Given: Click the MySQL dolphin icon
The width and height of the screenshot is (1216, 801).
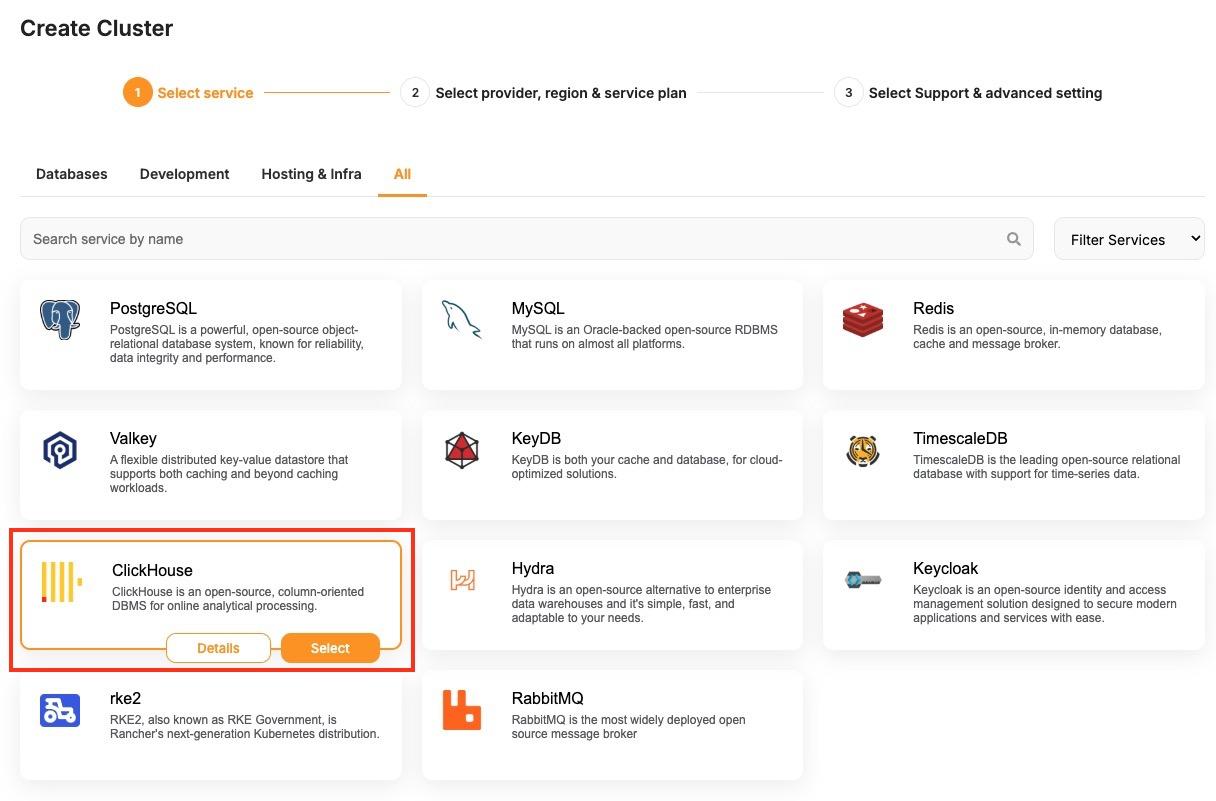Looking at the screenshot, I should (462, 320).
